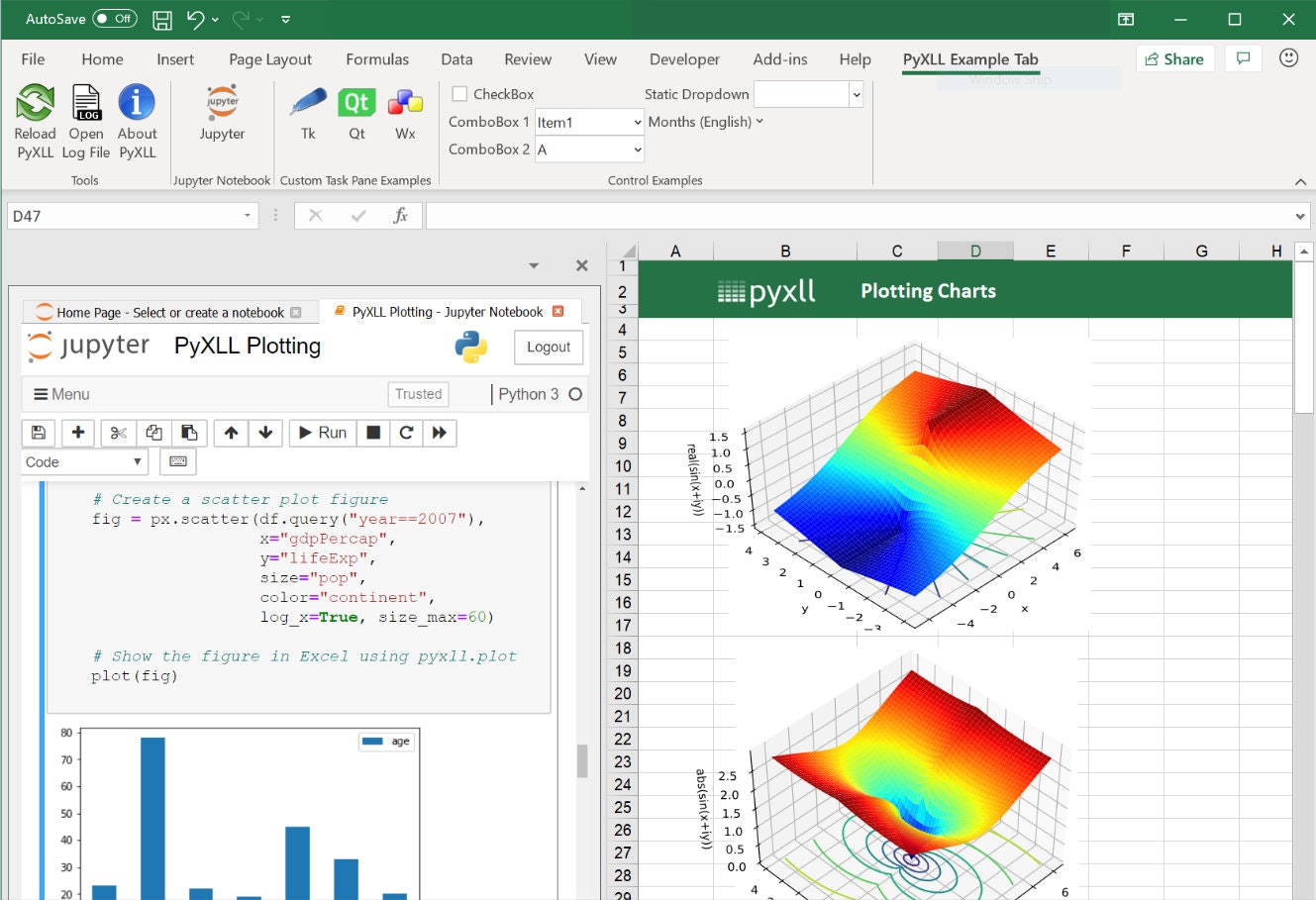Open the feedback smiley face
Screen dimensions: 1316x900
pos(1288,57)
